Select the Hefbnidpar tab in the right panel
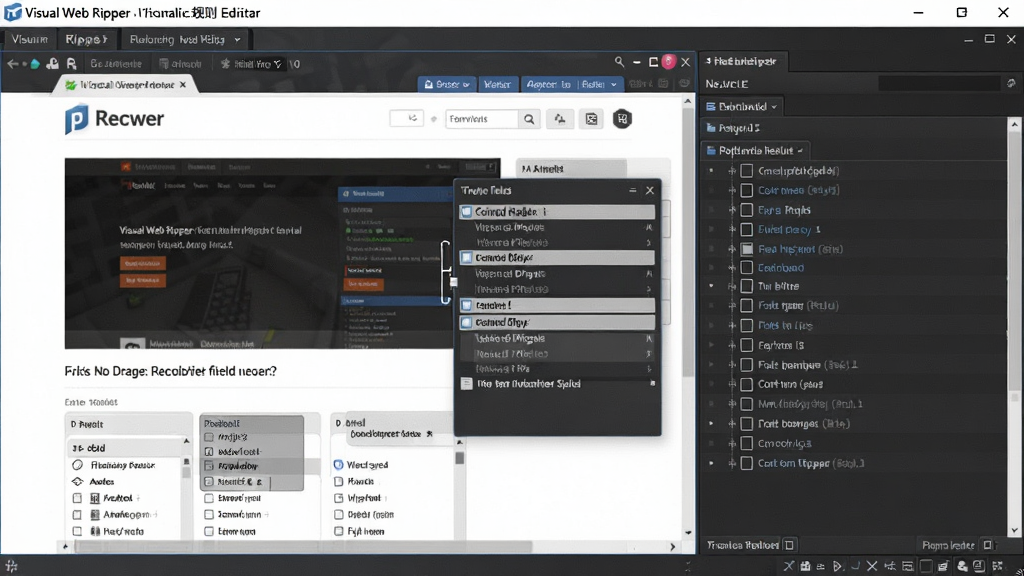 (744, 61)
